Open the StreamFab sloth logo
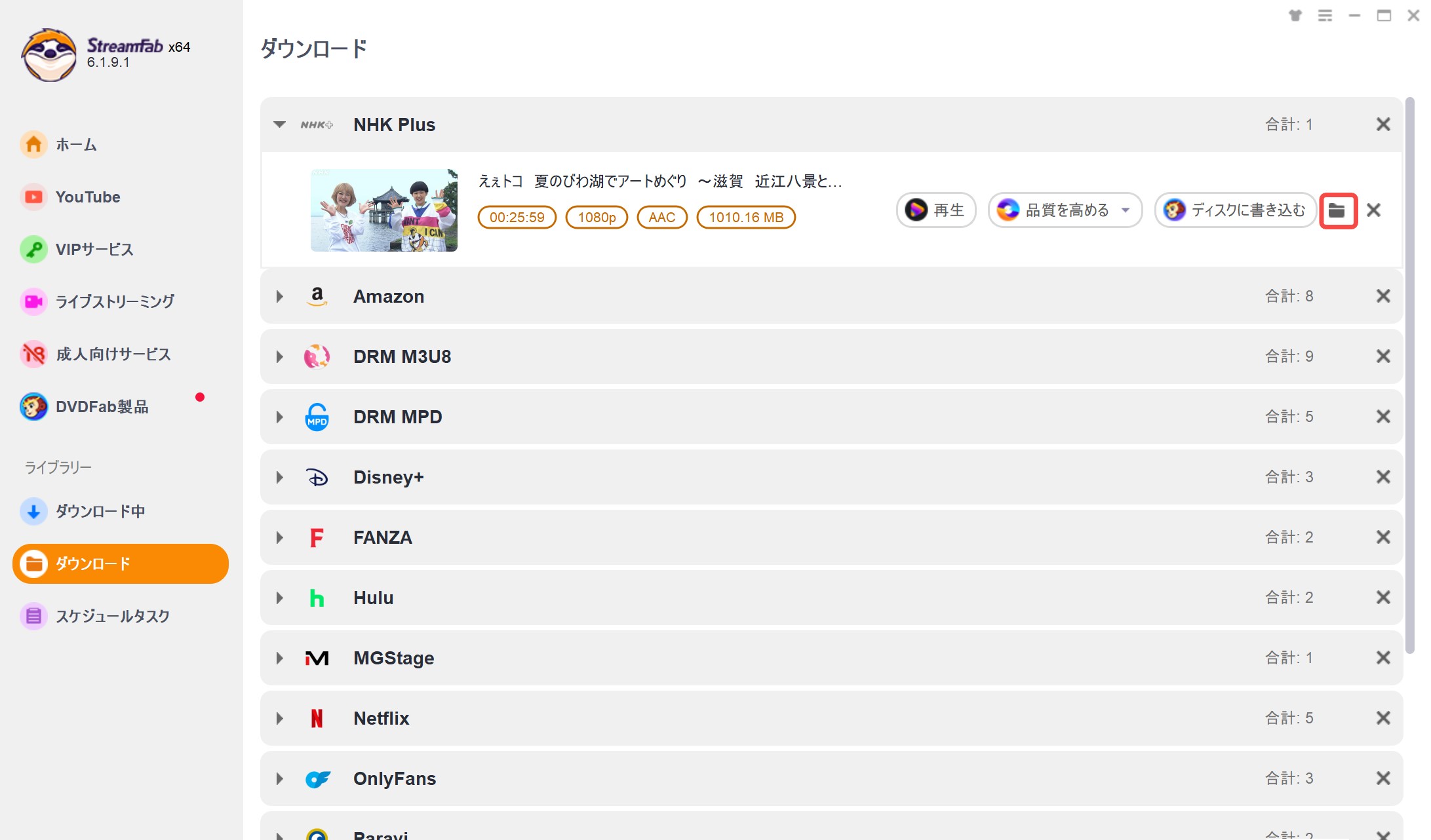Screen dimensions: 1431x840 (49, 55)
